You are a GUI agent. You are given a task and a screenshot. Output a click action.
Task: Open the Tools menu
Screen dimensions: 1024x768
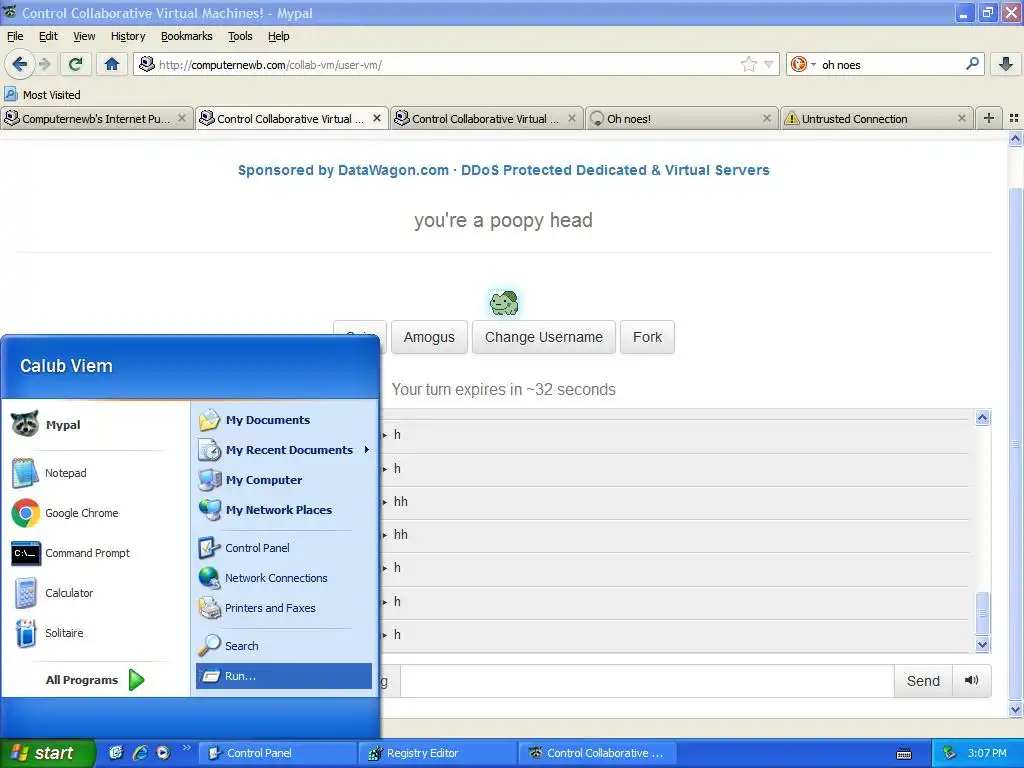coord(240,36)
